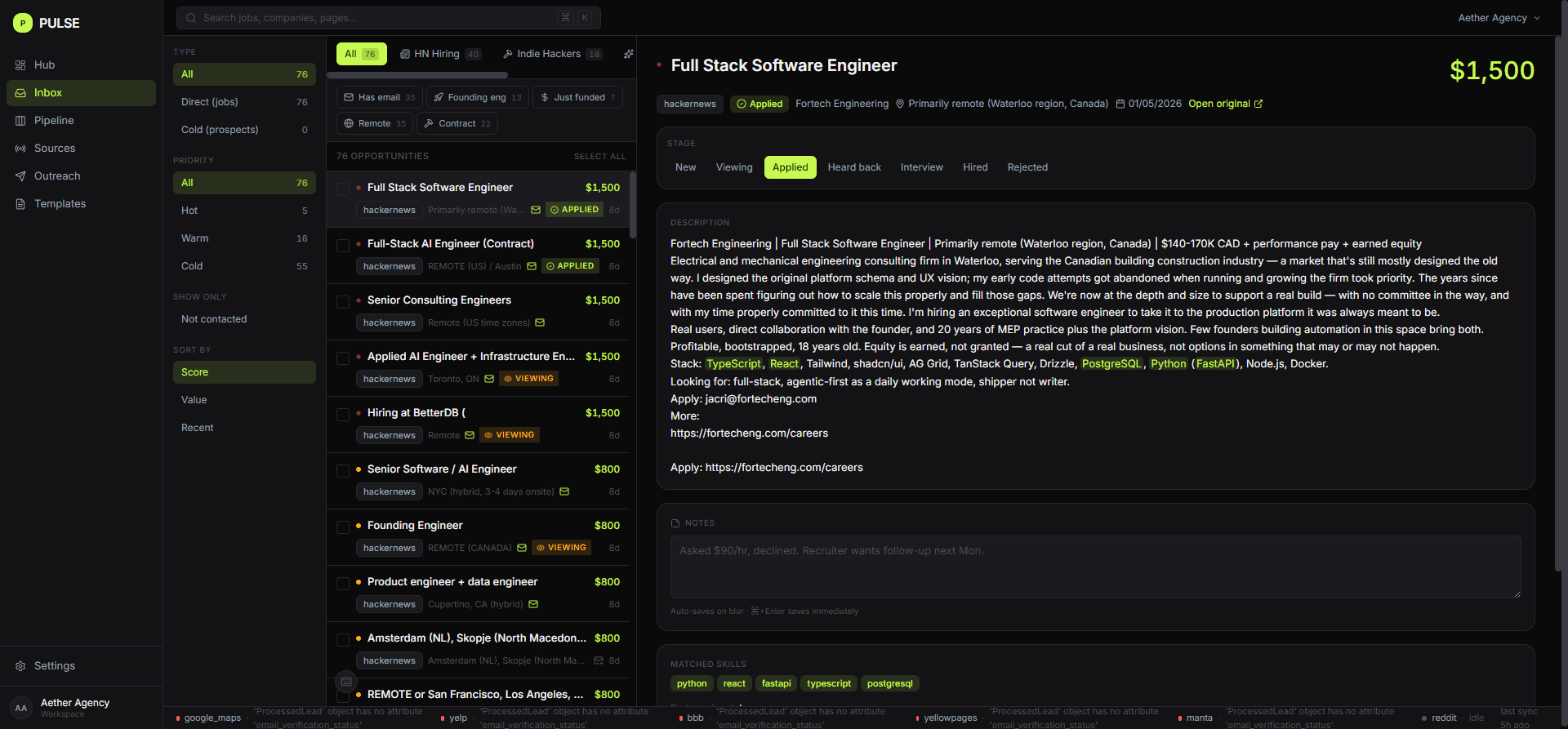Click email icon on Senior Software / AI Engineer row
This screenshot has width=1568, height=729.
(x=564, y=491)
